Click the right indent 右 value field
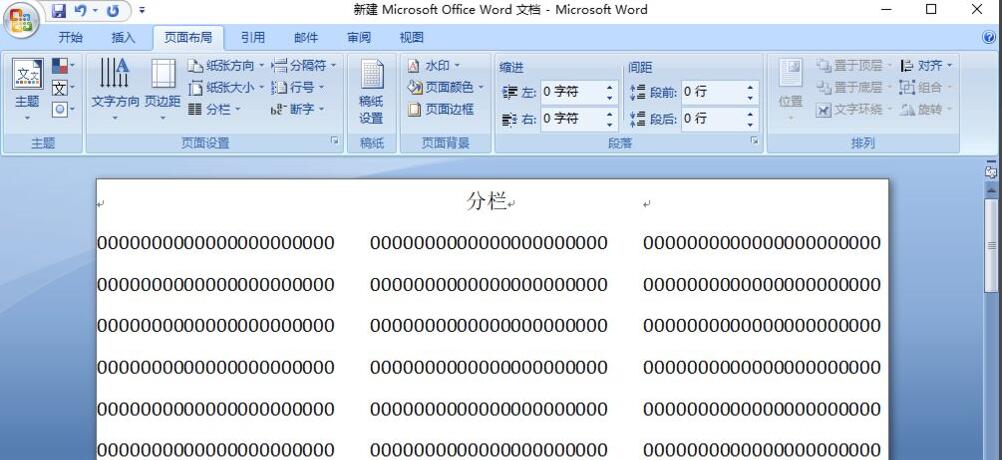 (x=572, y=119)
